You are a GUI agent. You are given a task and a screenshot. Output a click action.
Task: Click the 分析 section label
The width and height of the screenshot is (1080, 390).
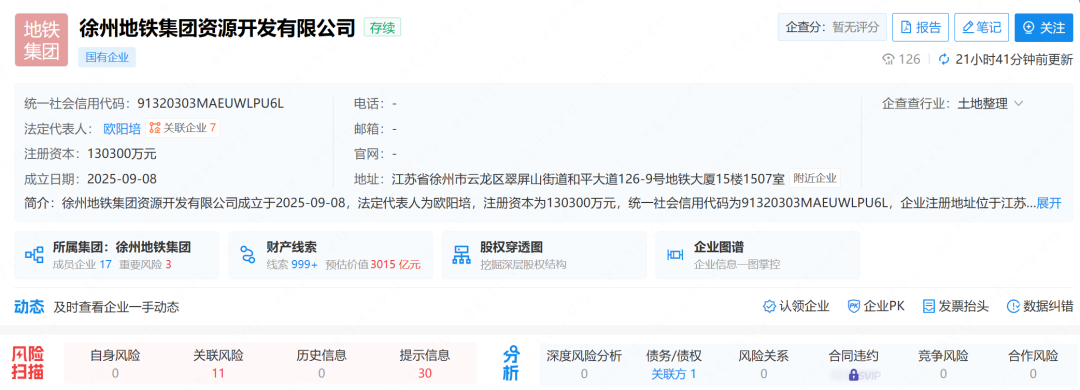click(x=511, y=364)
